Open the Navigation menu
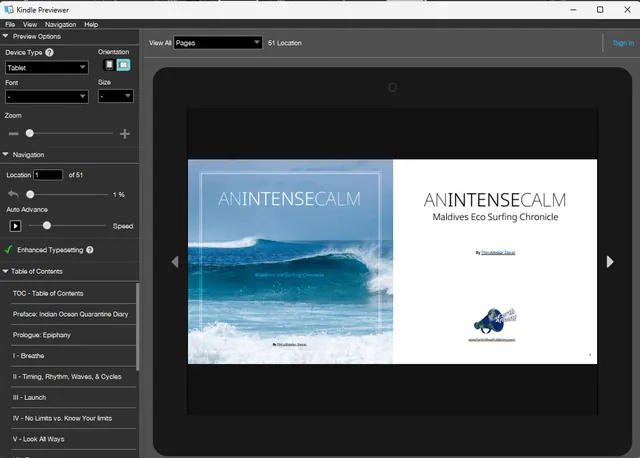Image resolution: width=640 pixels, height=458 pixels. [x=60, y=24]
